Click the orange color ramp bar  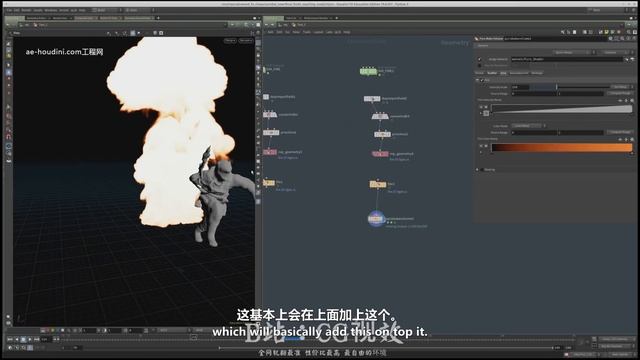[561, 148]
